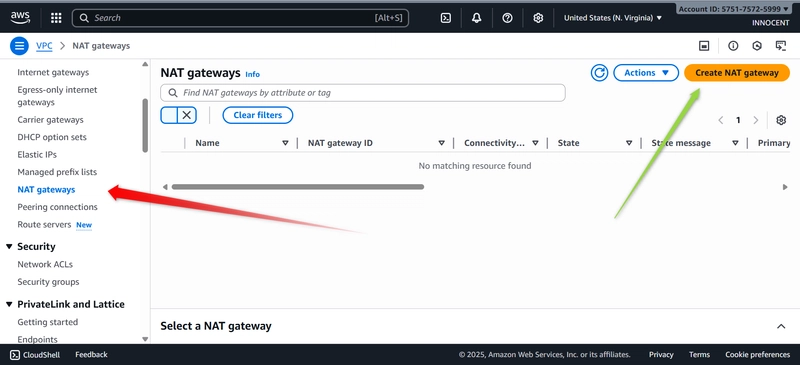Go to previous page of results
The height and width of the screenshot is (365, 800).
pyautogui.click(x=721, y=120)
